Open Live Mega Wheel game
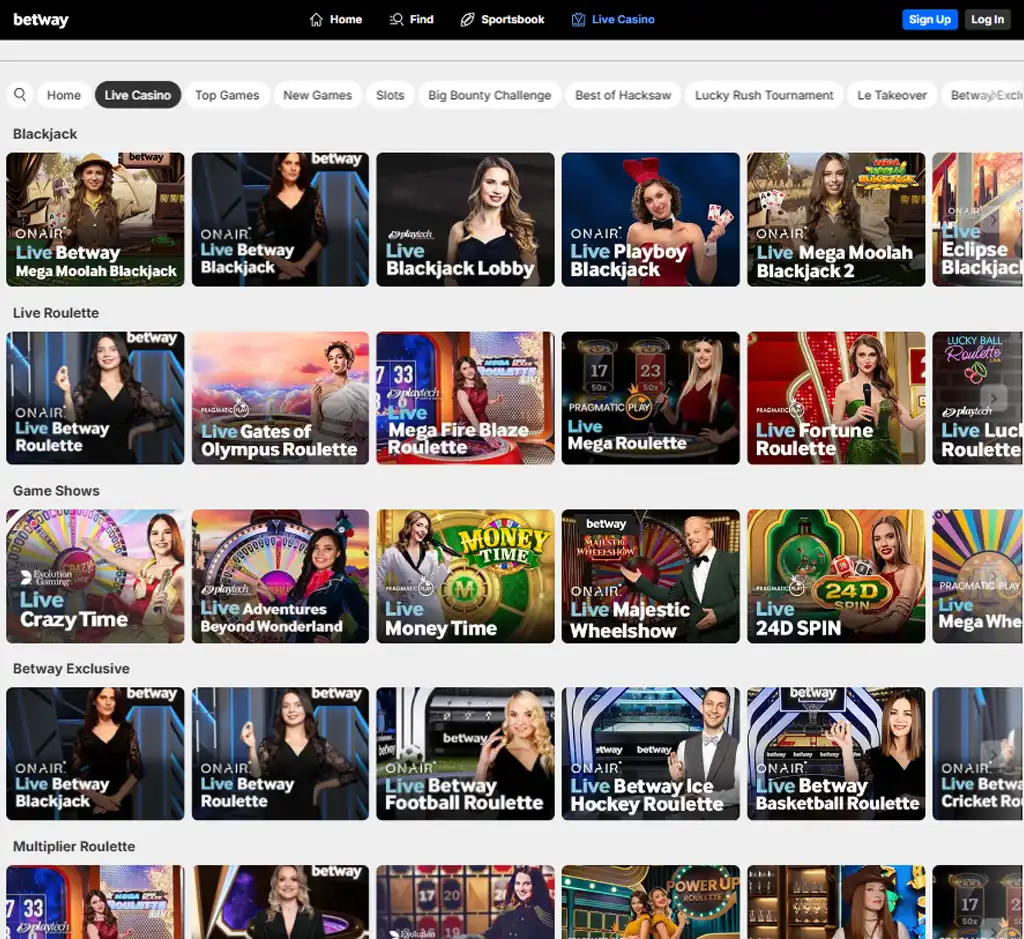Viewport: 1024px width, 939px height. [x=978, y=576]
